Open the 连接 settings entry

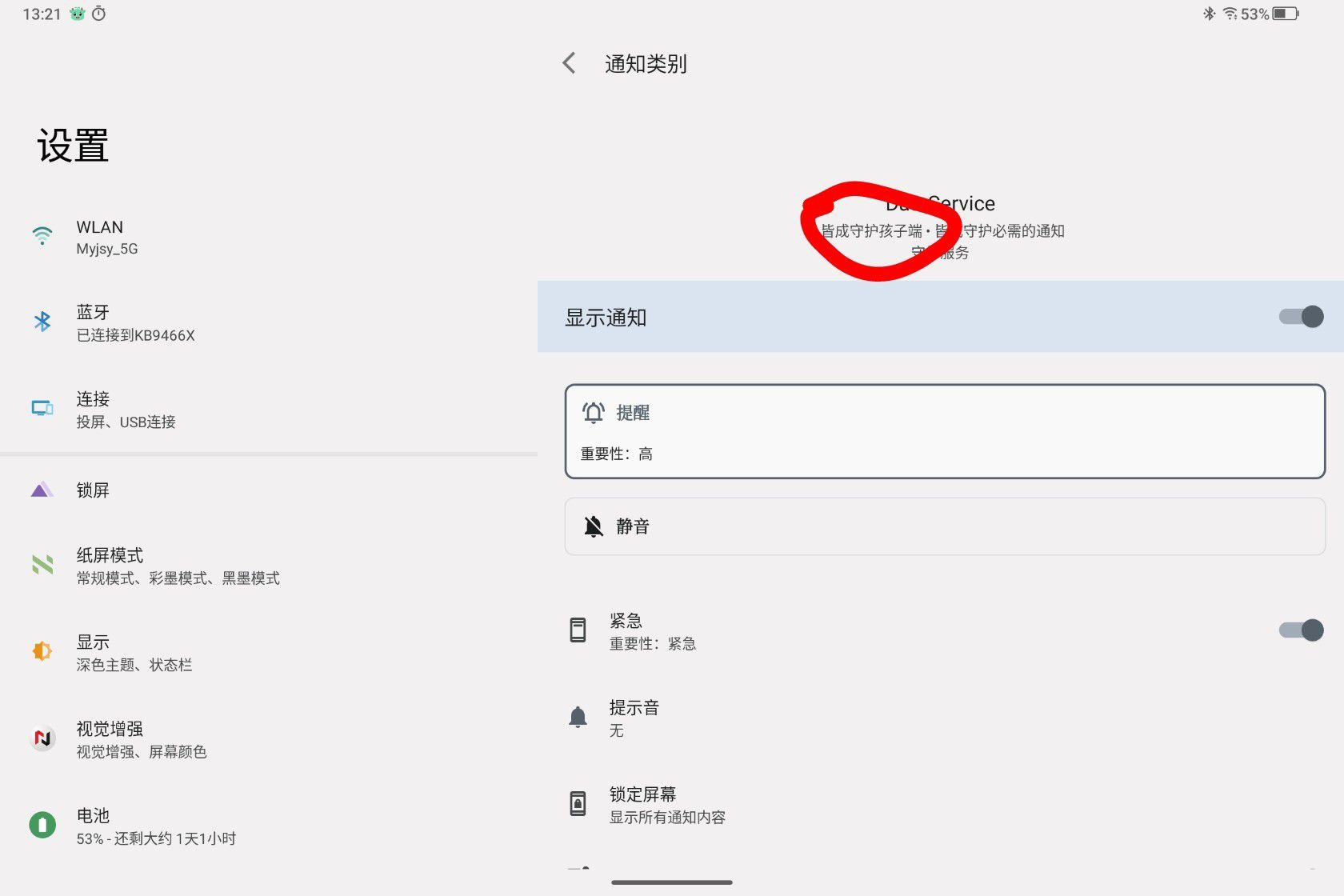pos(269,410)
